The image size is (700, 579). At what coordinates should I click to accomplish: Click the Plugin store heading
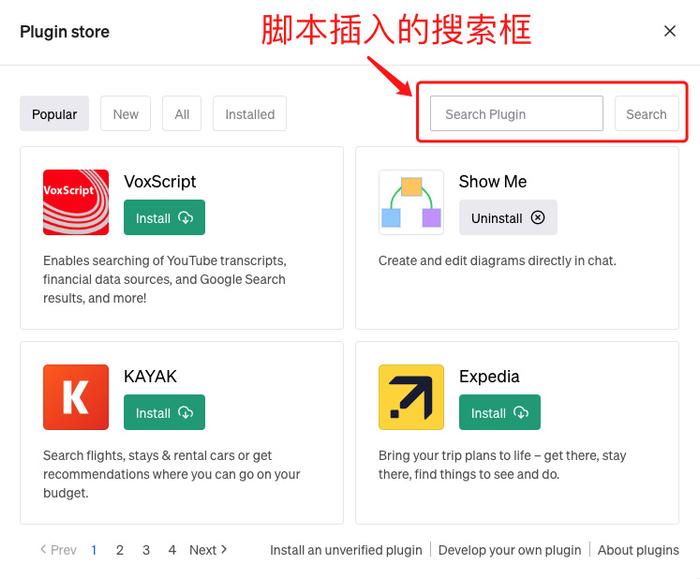point(65,32)
